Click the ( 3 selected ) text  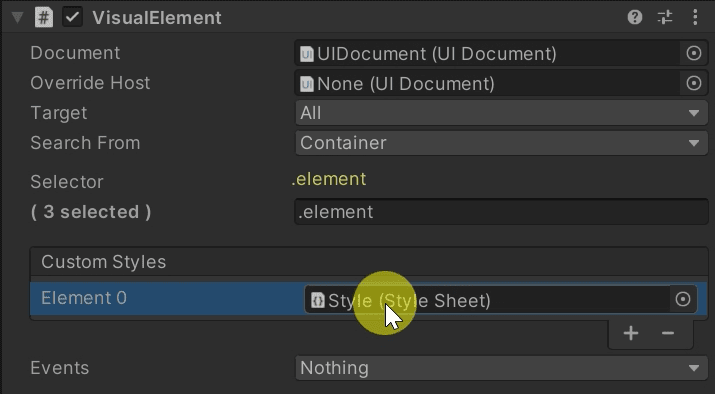tap(91, 212)
